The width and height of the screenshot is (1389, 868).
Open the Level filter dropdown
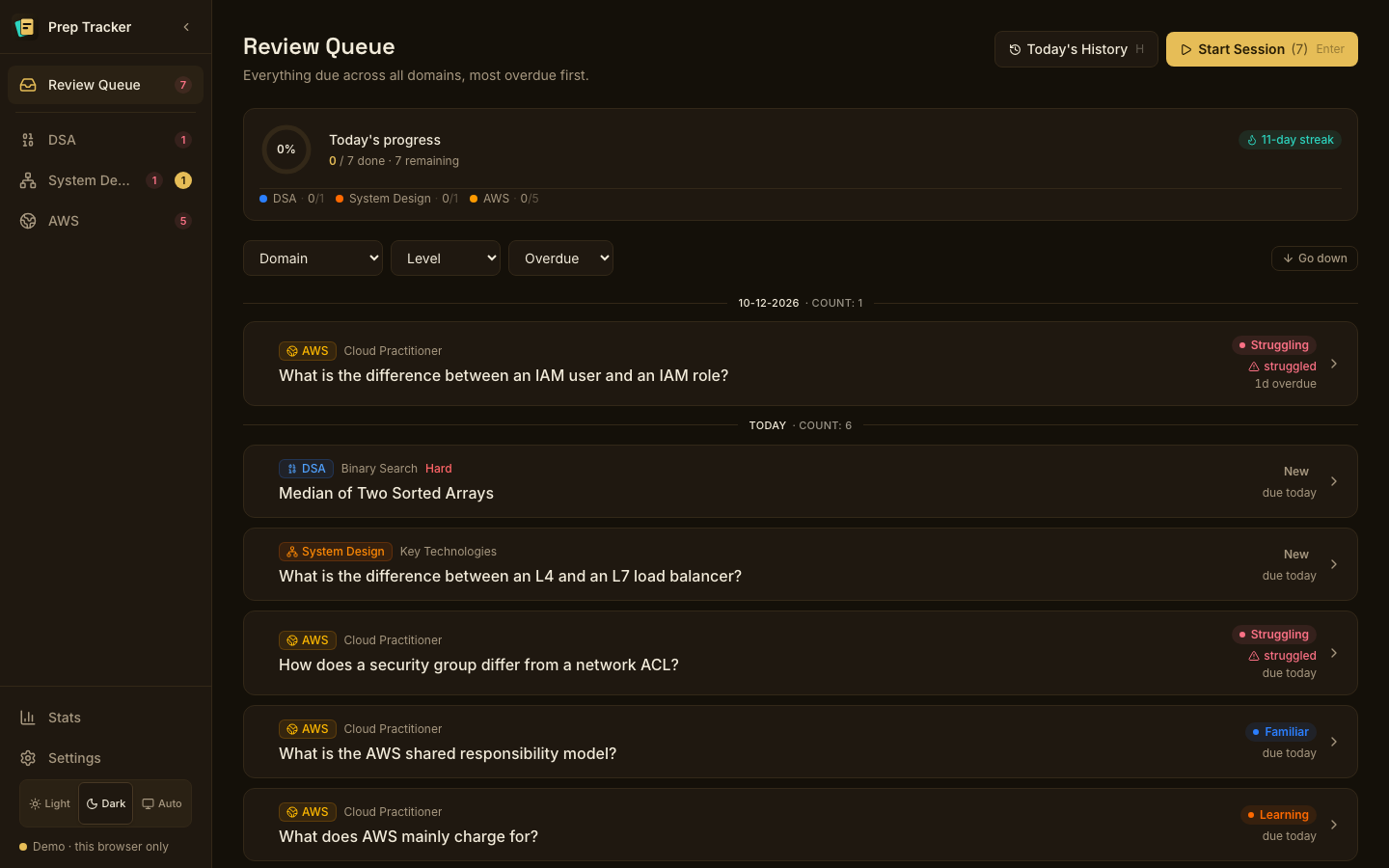(446, 258)
